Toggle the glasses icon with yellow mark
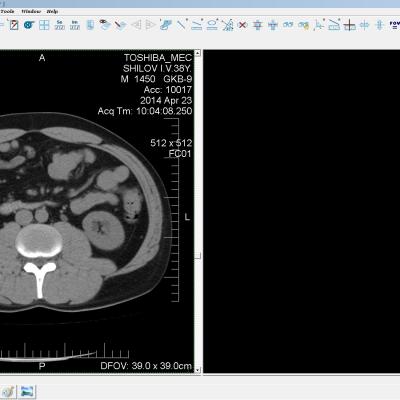 (x=304, y=25)
